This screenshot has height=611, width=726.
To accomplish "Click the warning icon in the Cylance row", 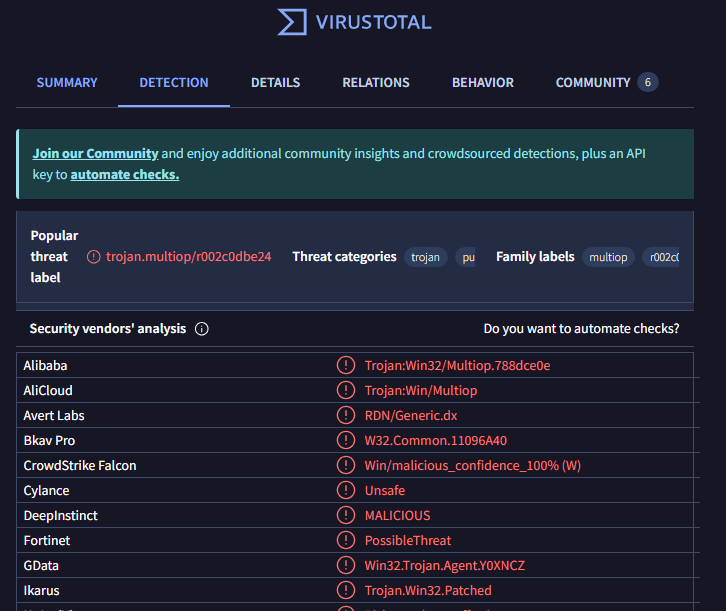I will [345, 490].
